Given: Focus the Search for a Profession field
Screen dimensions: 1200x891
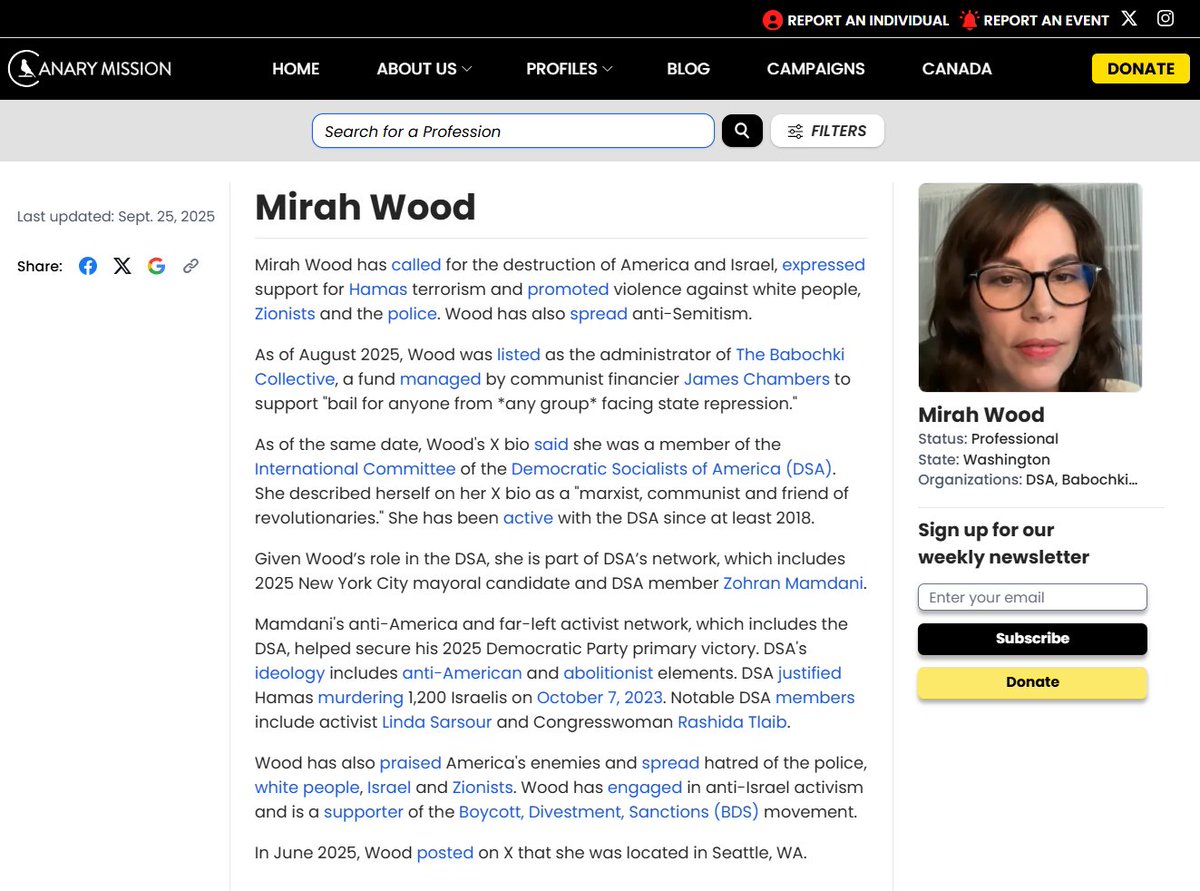Looking at the screenshot, I should pyautogui.click(x=513, y=131).
